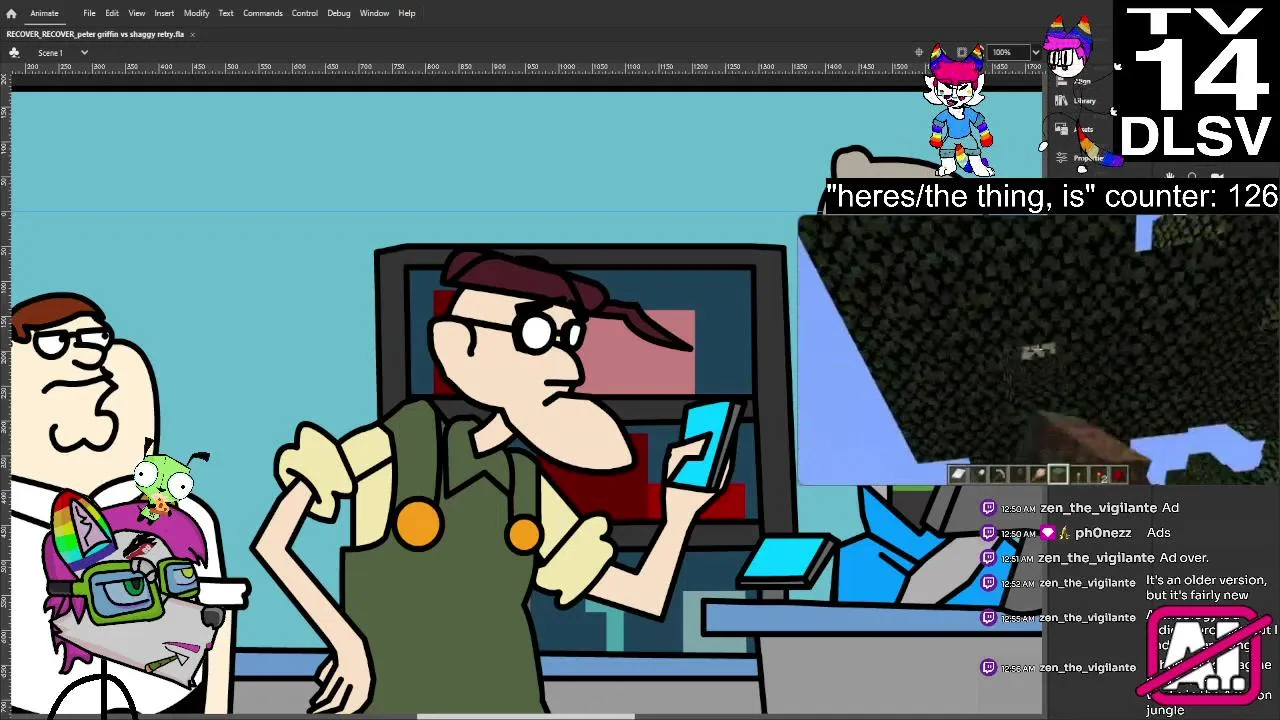The height and width of the screenshot is (720, 1280).
Task: Click zen_the_vigilante on the 'Ad over.' message
Action: 1096,558
